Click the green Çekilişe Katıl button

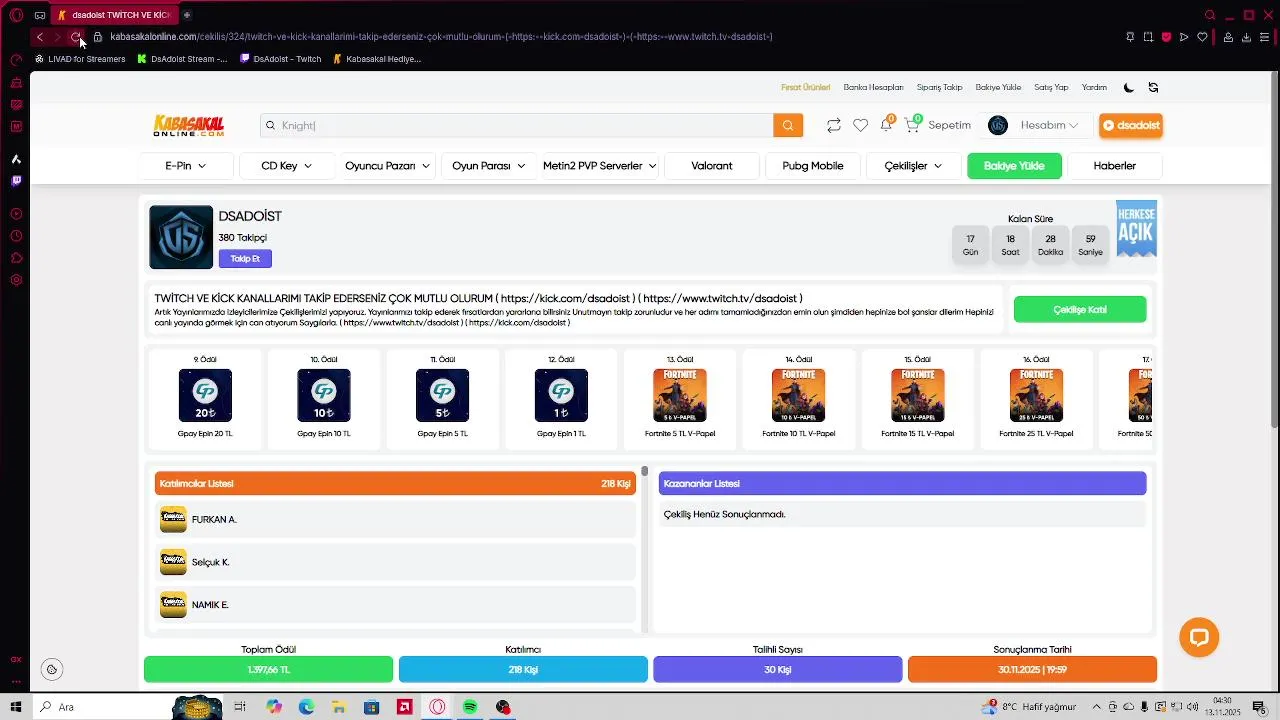pyautogui.click(x=1080, y=310)
